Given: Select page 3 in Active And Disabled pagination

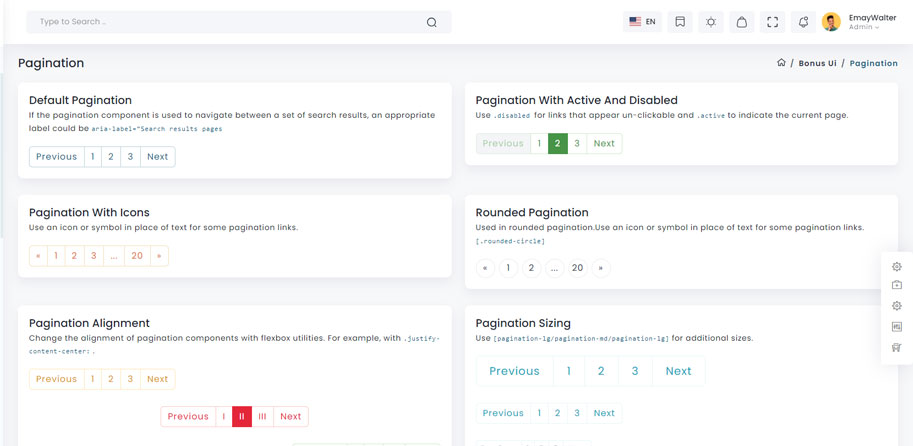Looking at the screenshot, I should coord(577,143).
